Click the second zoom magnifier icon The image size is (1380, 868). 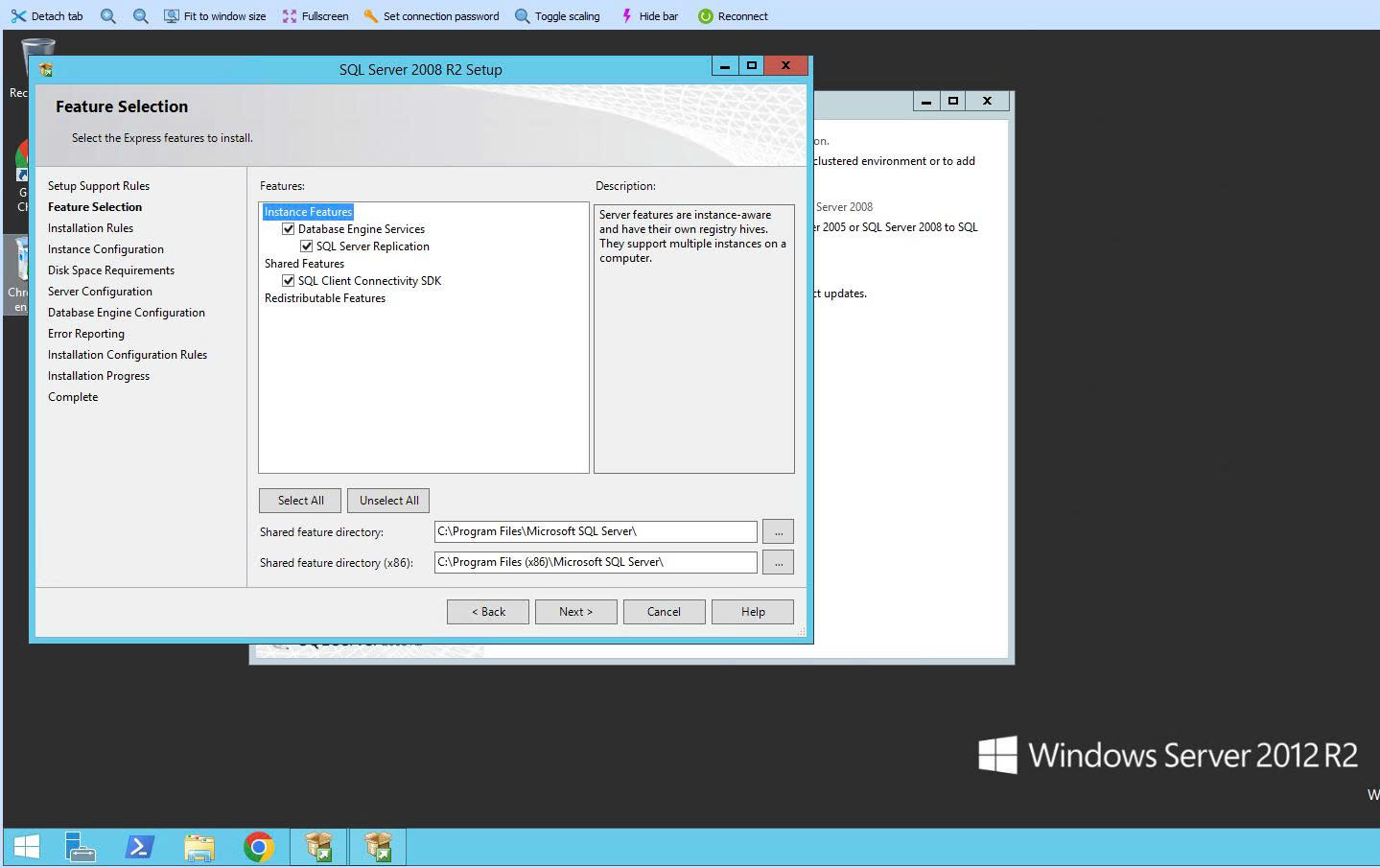click(x=141, y=16)
